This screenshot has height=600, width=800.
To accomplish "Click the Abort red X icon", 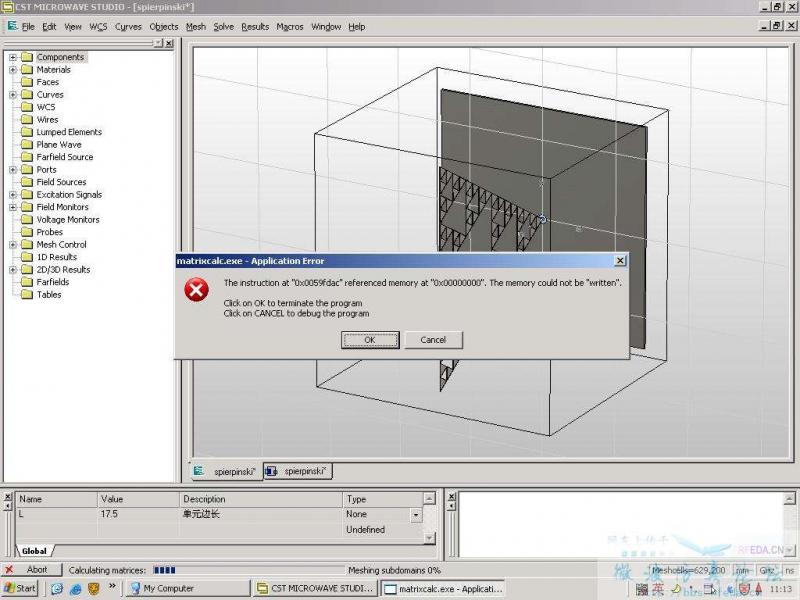I will point(9,569).
